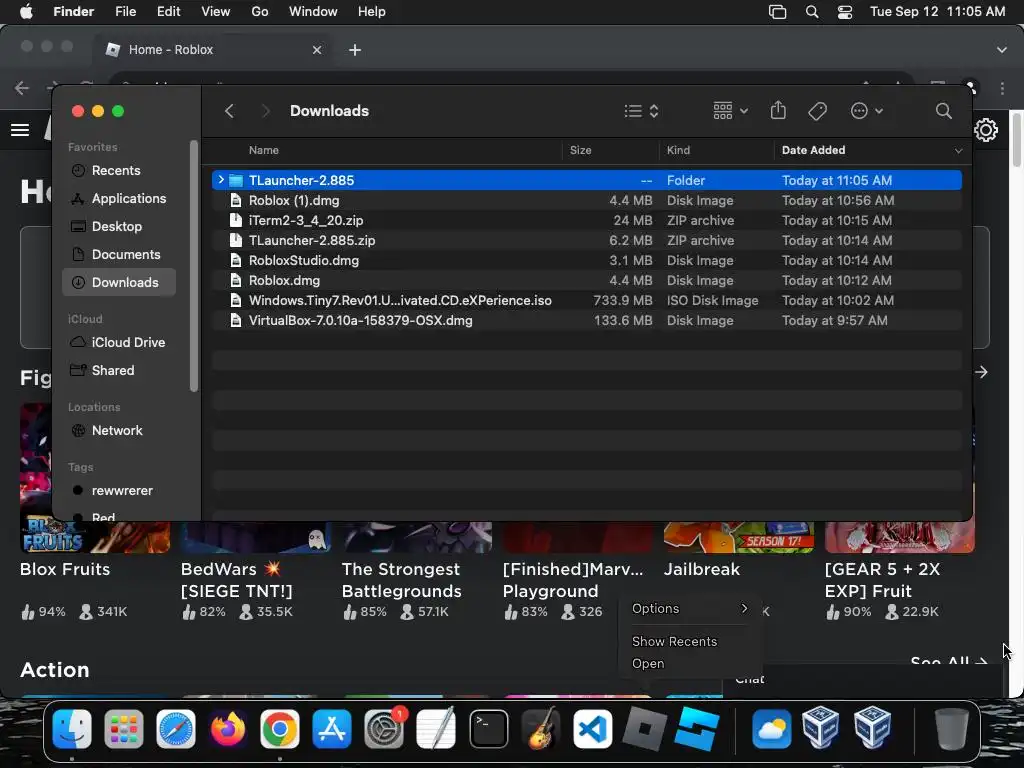This screenshot has width=1024, height=768.
Task: Open Control Center in menu bar
Action: pos(845,12)
